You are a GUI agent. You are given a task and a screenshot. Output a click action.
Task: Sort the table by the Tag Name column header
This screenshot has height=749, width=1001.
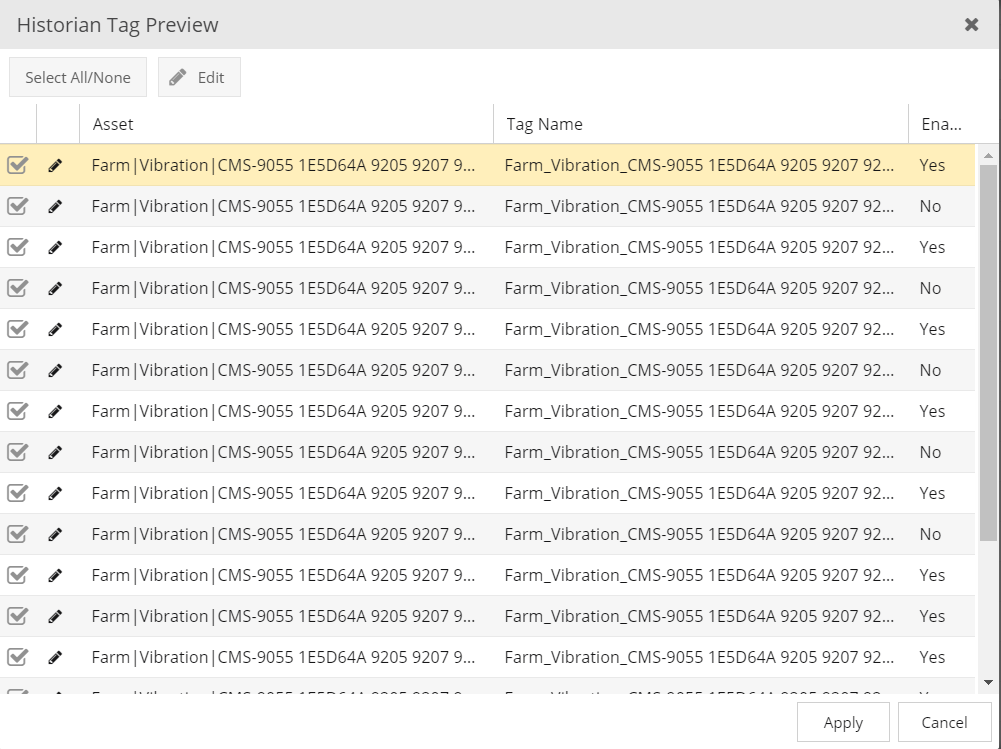tap(543, 124)
